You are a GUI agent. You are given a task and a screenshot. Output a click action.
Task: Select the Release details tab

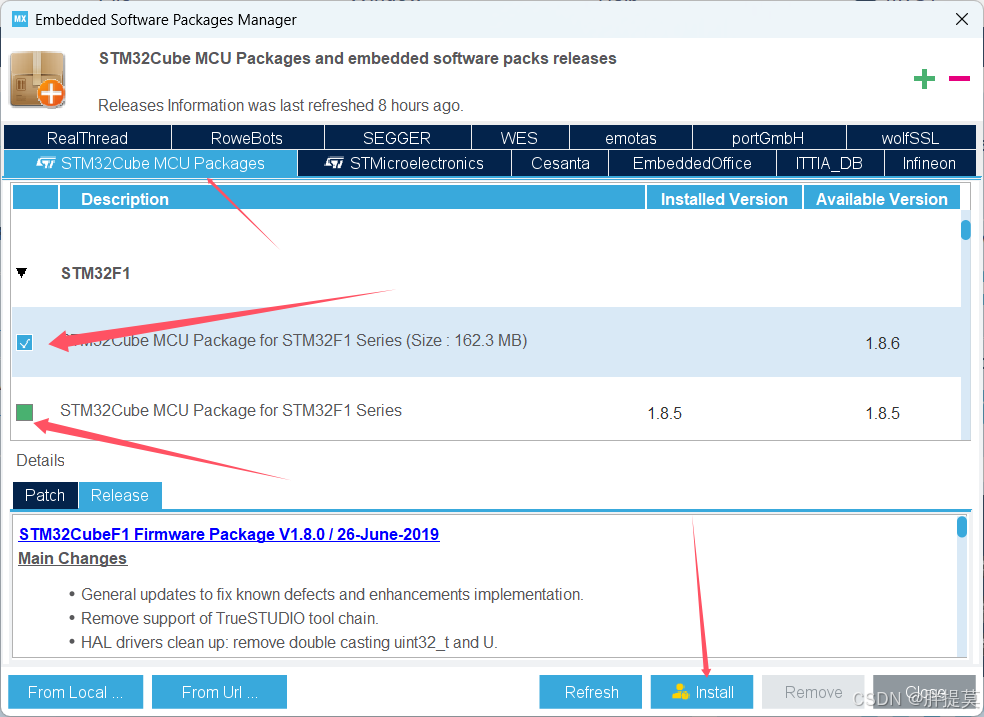120,495
